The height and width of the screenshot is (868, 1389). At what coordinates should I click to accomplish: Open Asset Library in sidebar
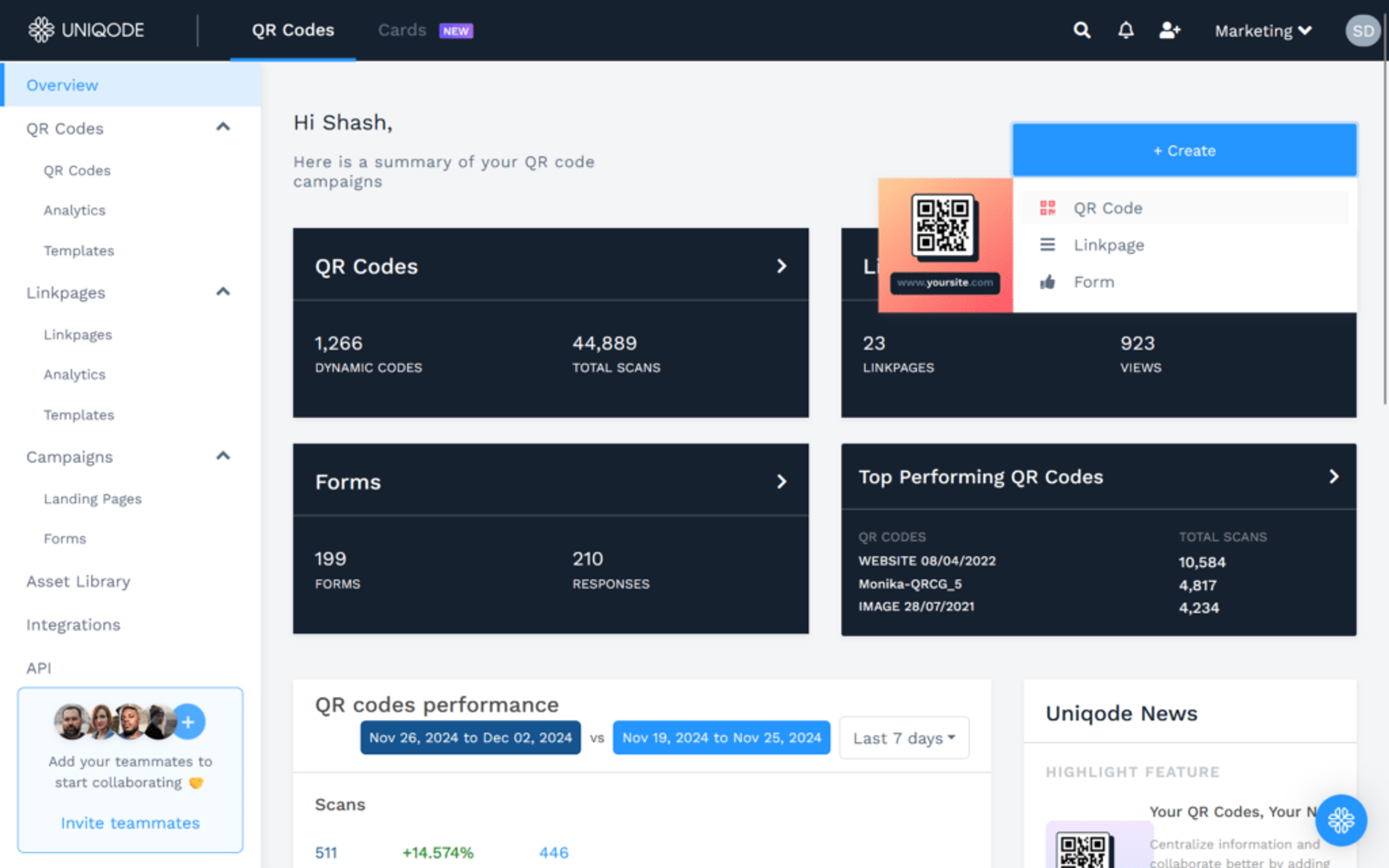(x=78, y=582)
